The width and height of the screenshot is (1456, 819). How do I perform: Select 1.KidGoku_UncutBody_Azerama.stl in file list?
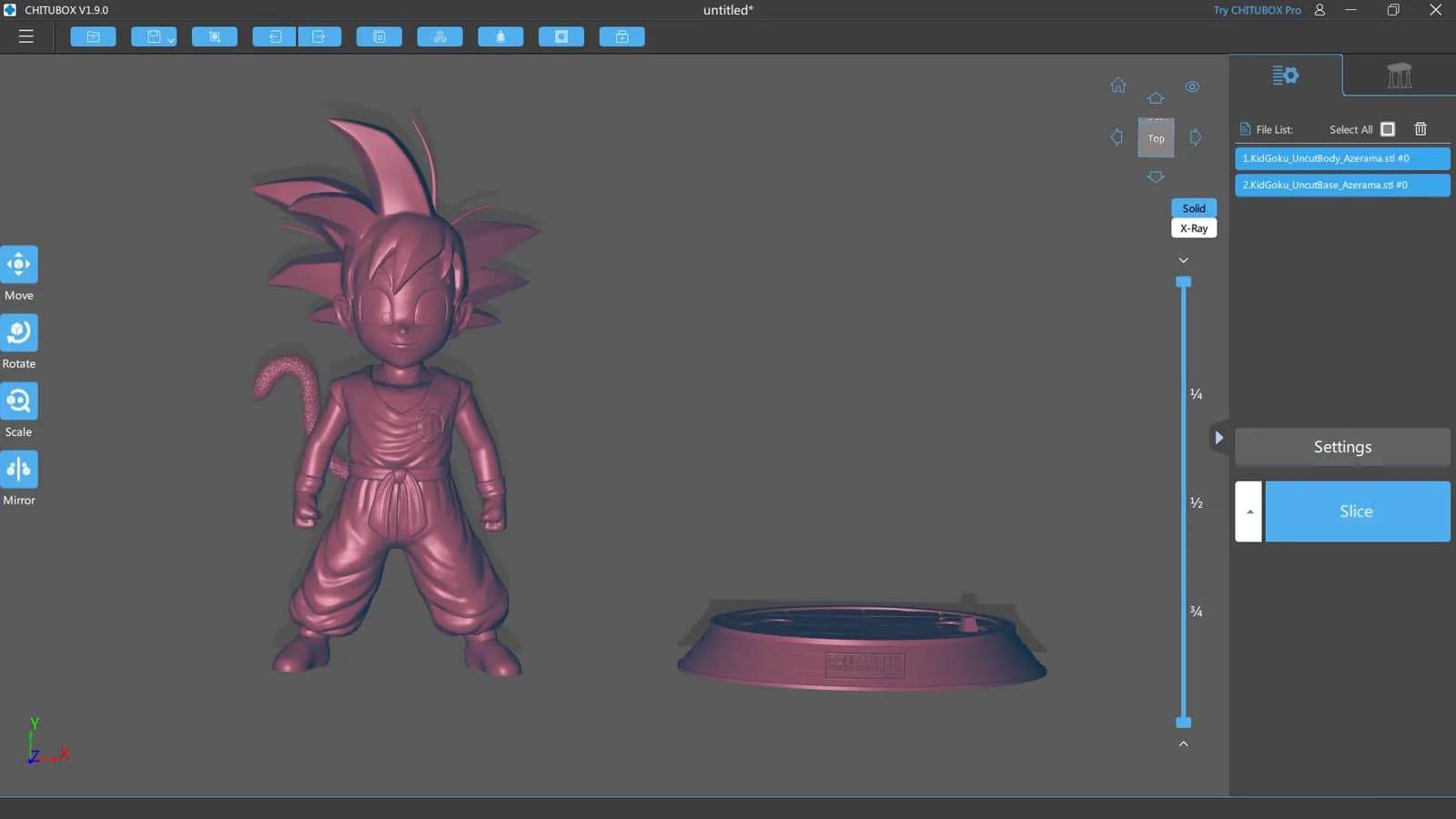(1342, 158)
